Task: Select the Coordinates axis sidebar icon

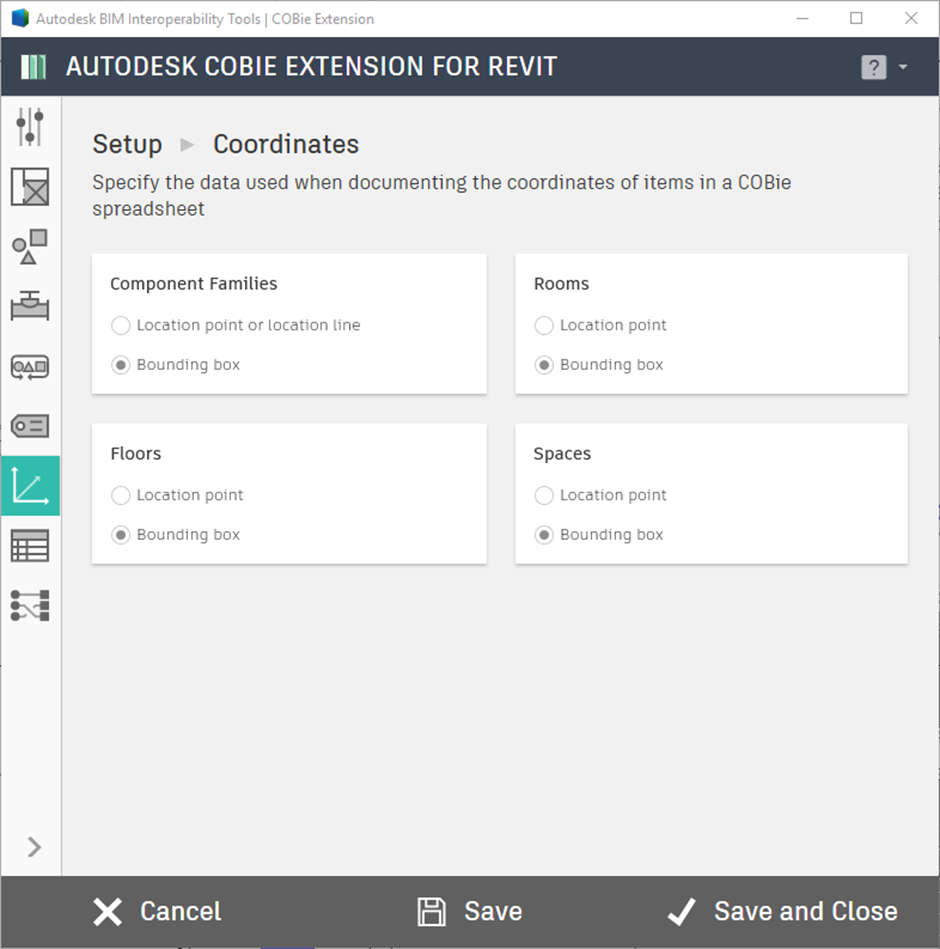Action: pos(30,486)
